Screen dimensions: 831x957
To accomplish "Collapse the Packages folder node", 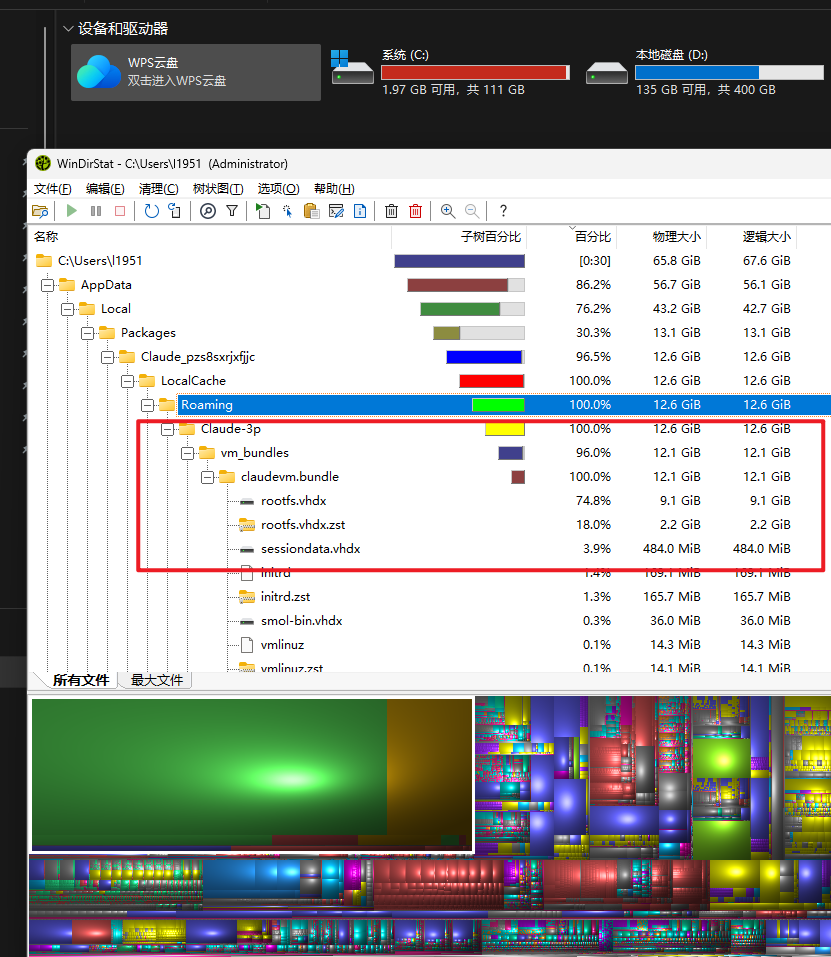I will 88,333.
